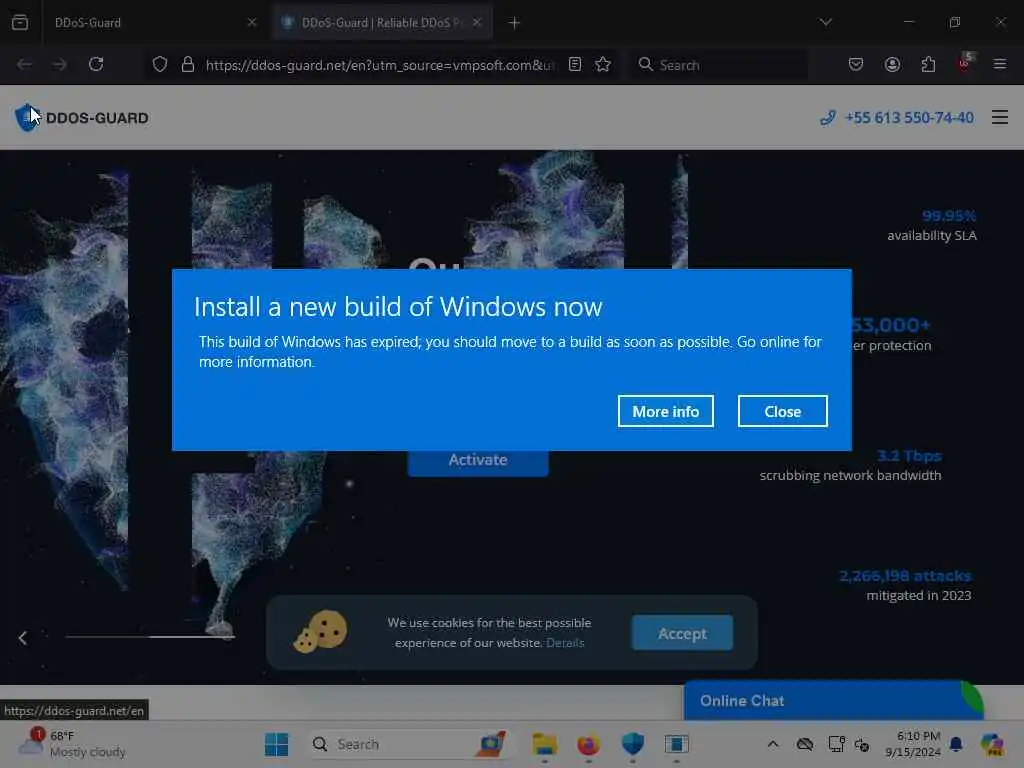
Task: Click the URL address field
Action: point(380,65)
